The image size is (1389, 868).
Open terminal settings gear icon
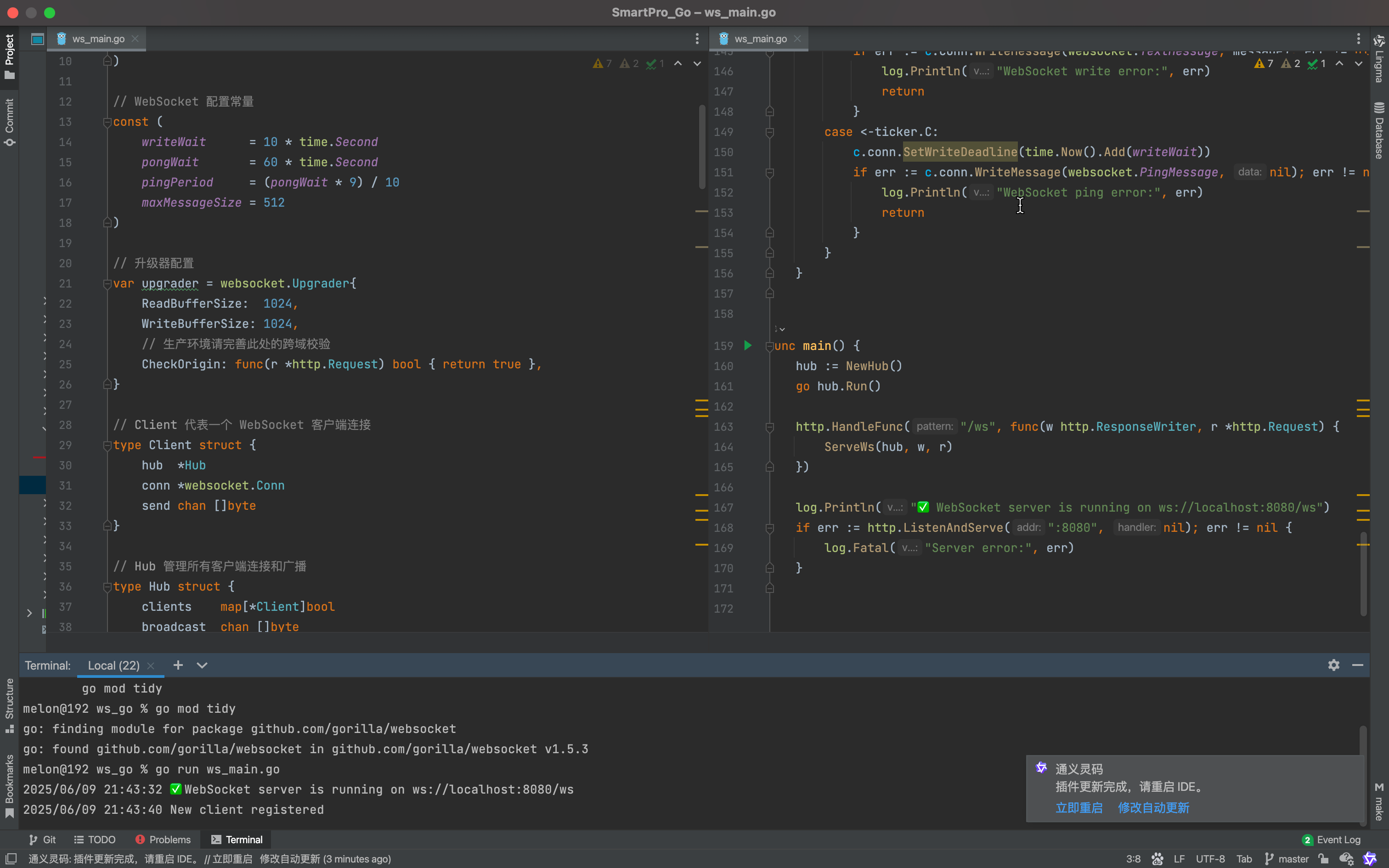pyautogui.click(x=1333, y=665)
